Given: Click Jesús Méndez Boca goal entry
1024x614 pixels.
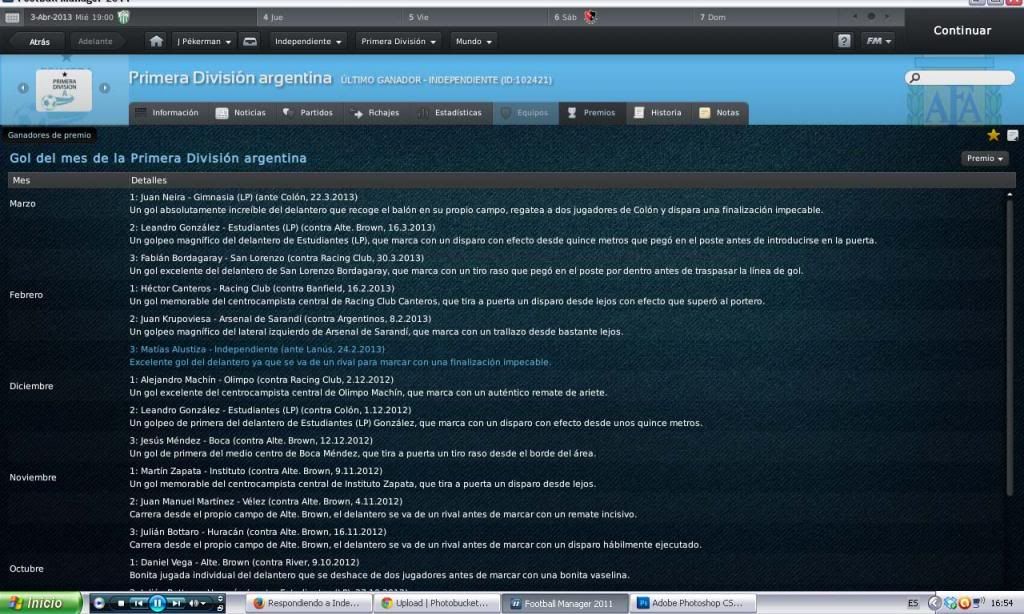Looking at the screenshot, I should tap(362, 447).
